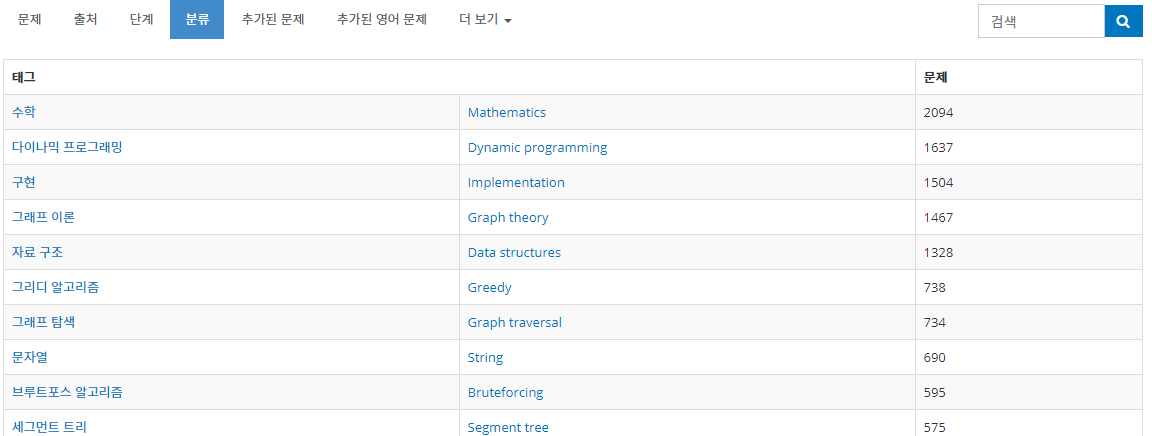
Task: Open the 문자열 tag link
Action: (x=29, y=357)
